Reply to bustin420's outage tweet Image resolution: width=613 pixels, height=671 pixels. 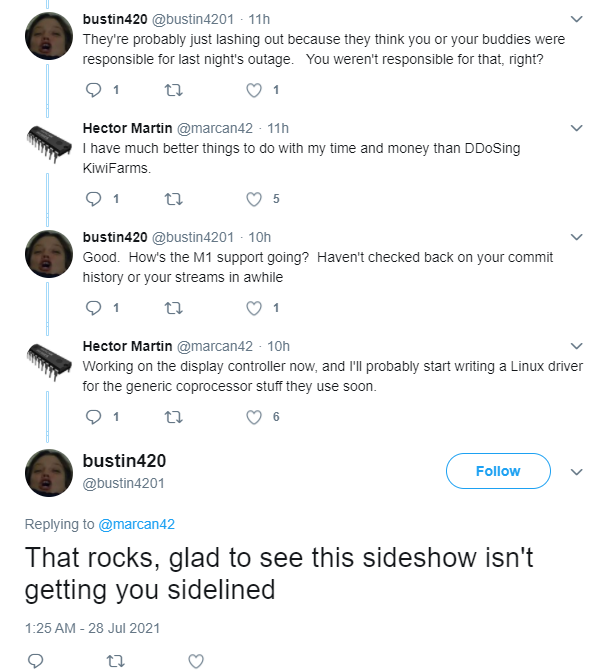93,90
